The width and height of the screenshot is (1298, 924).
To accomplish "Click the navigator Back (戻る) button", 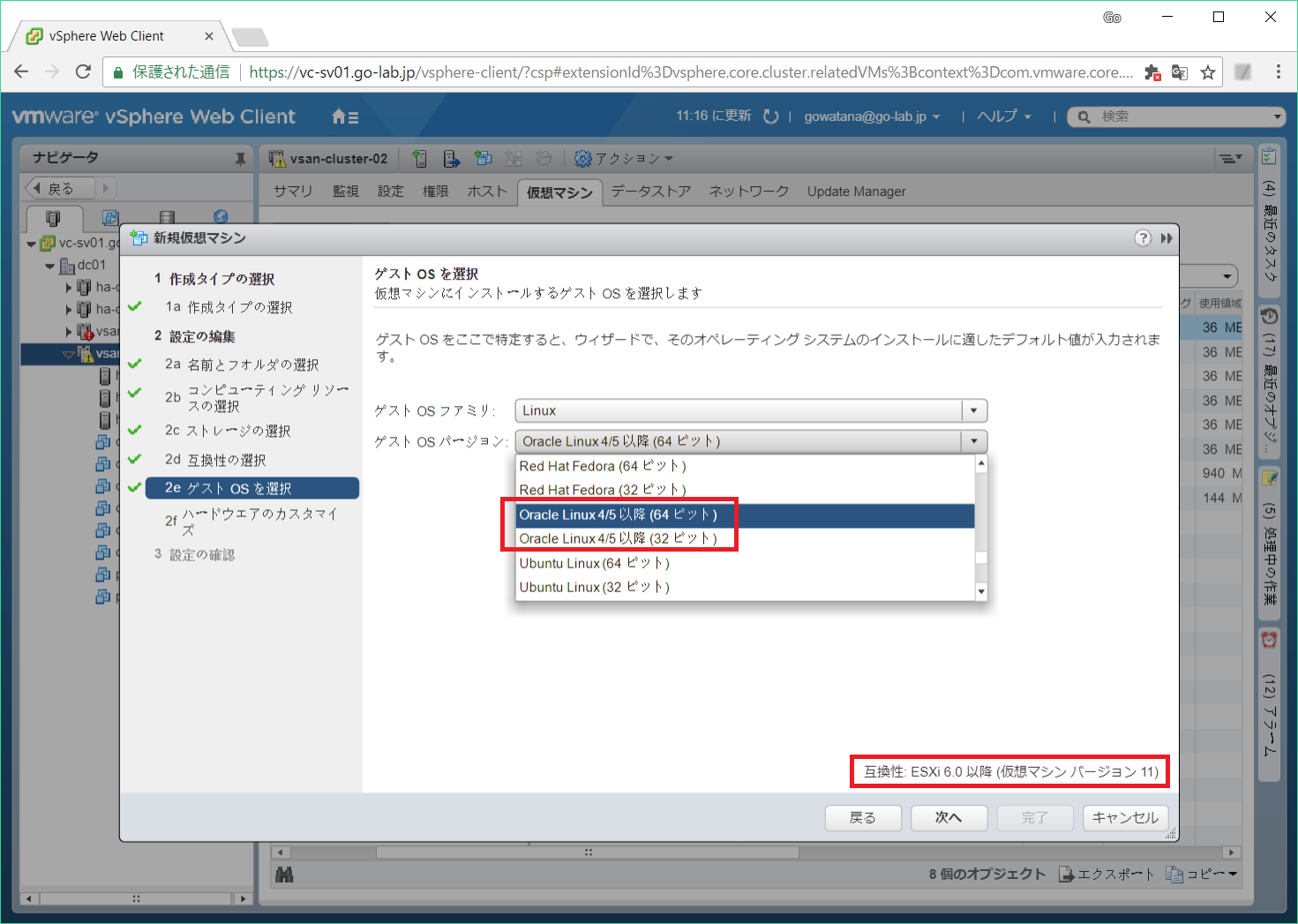I will click(x=59, y=188).
